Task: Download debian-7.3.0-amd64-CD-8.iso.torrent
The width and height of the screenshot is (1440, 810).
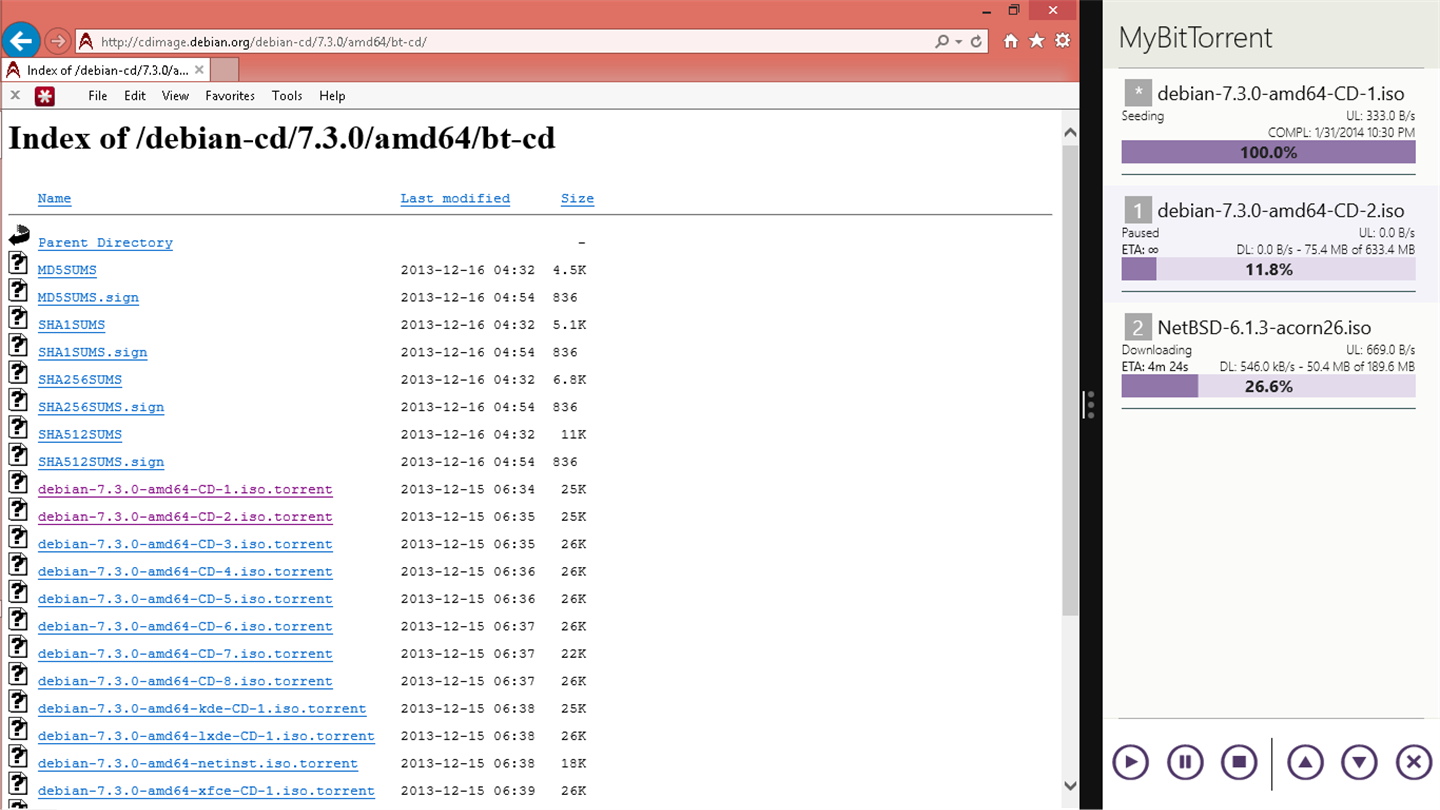Action: pos(185,682)
